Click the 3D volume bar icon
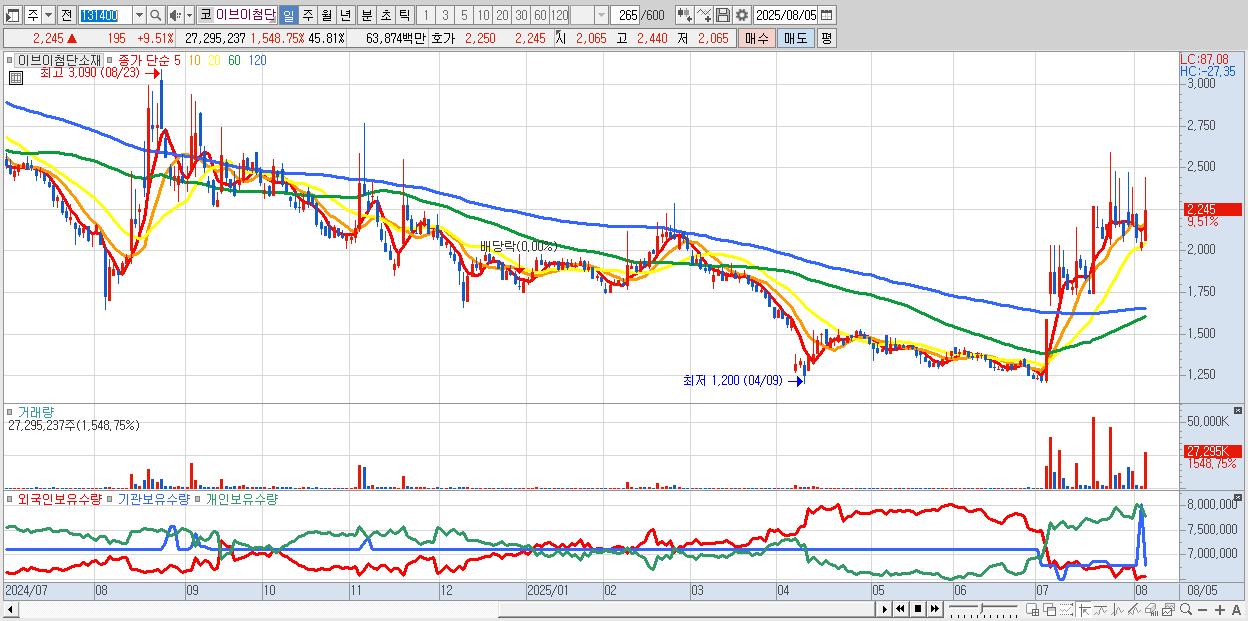1248x621 pixels. [1152, 610]
